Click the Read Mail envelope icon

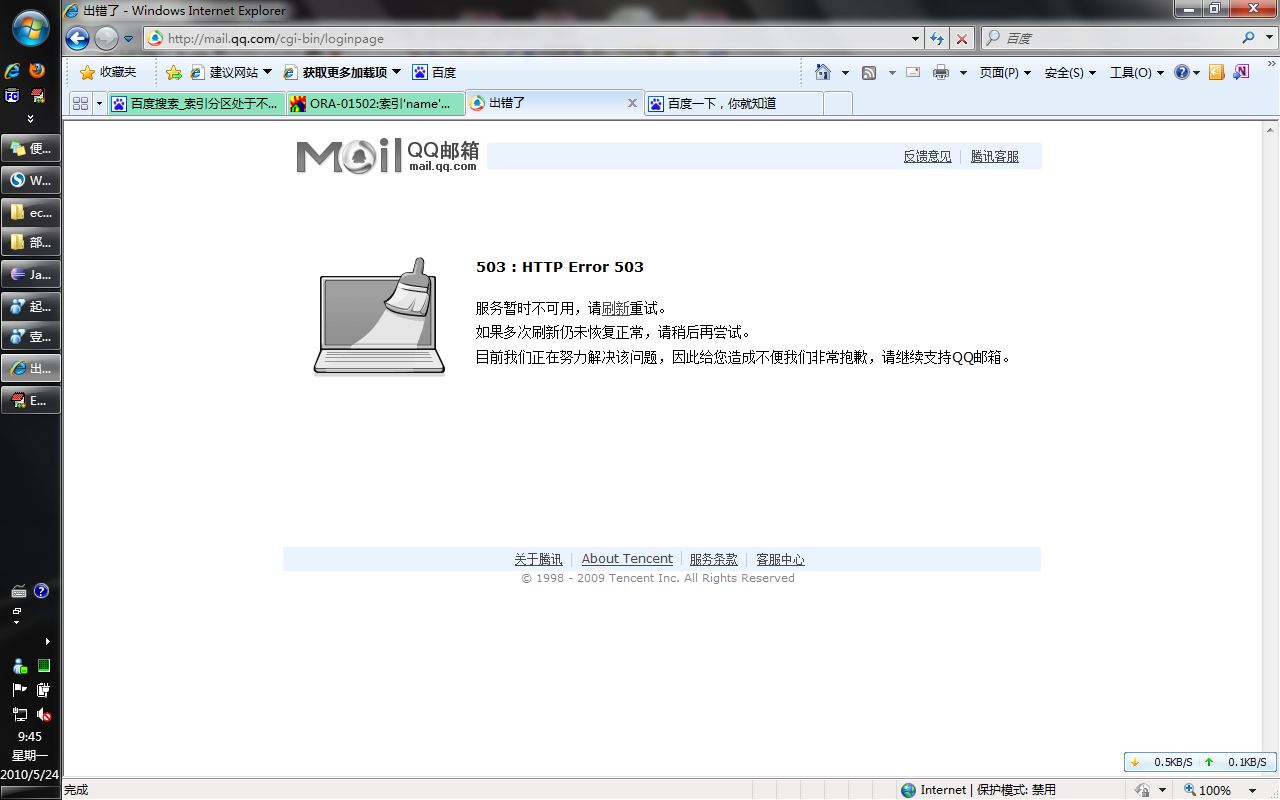click(913, 72)
